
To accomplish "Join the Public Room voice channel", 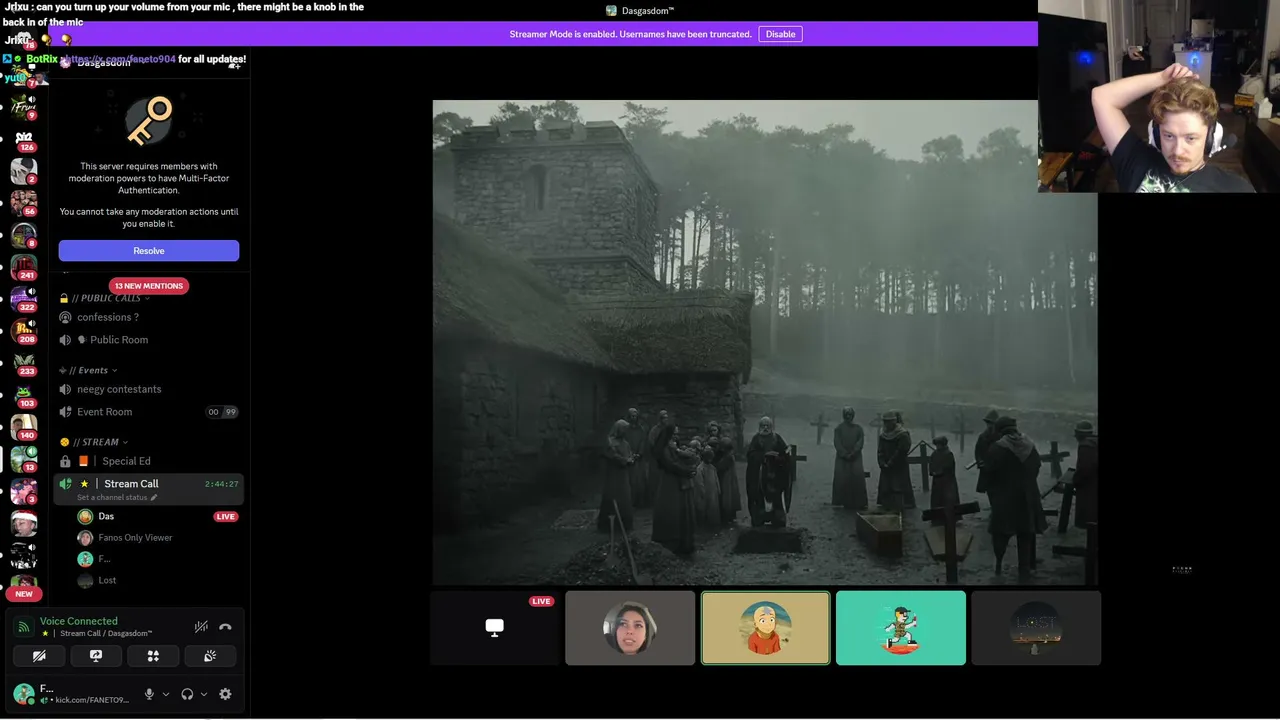I will 149,340.
